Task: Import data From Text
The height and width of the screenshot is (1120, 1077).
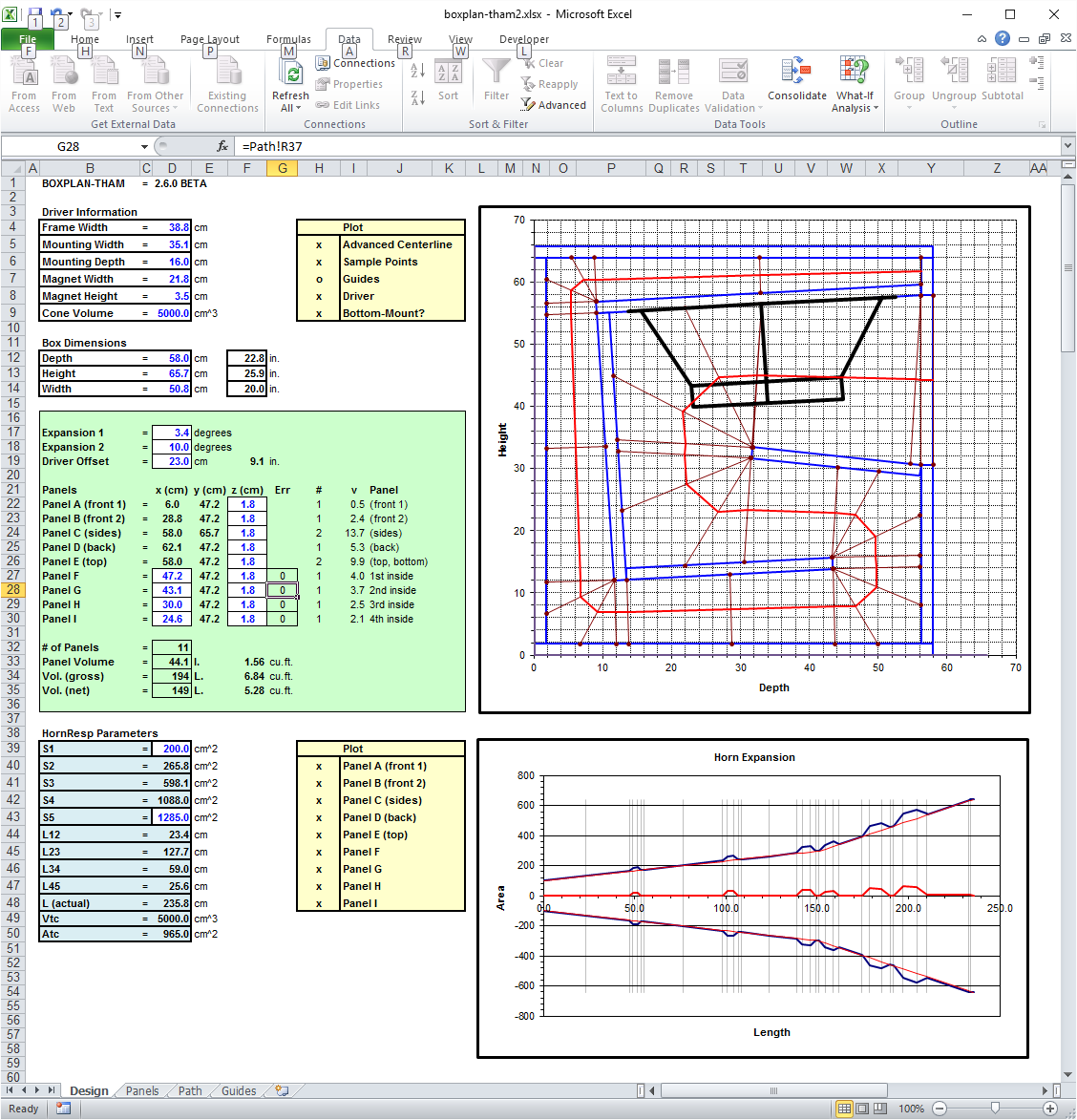Action: pyautogui.click(x=103, y=85)
